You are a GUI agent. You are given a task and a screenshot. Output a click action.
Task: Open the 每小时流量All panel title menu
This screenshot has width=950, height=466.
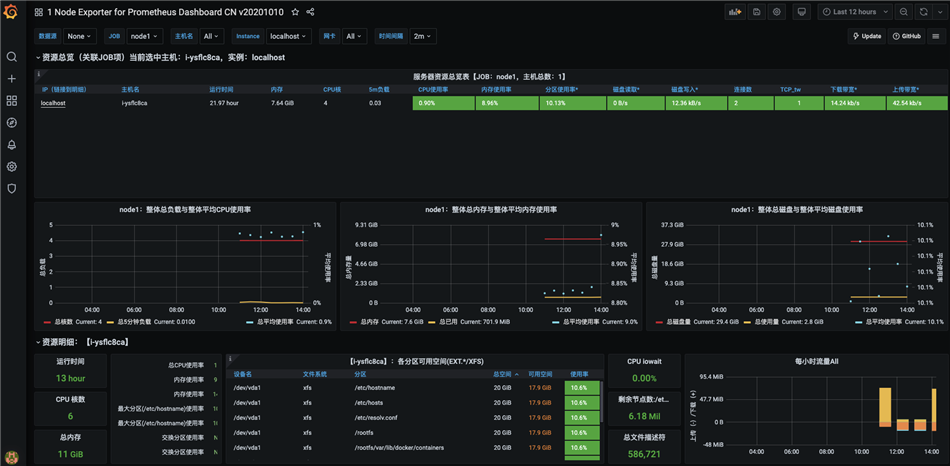[x=817, y=361]
